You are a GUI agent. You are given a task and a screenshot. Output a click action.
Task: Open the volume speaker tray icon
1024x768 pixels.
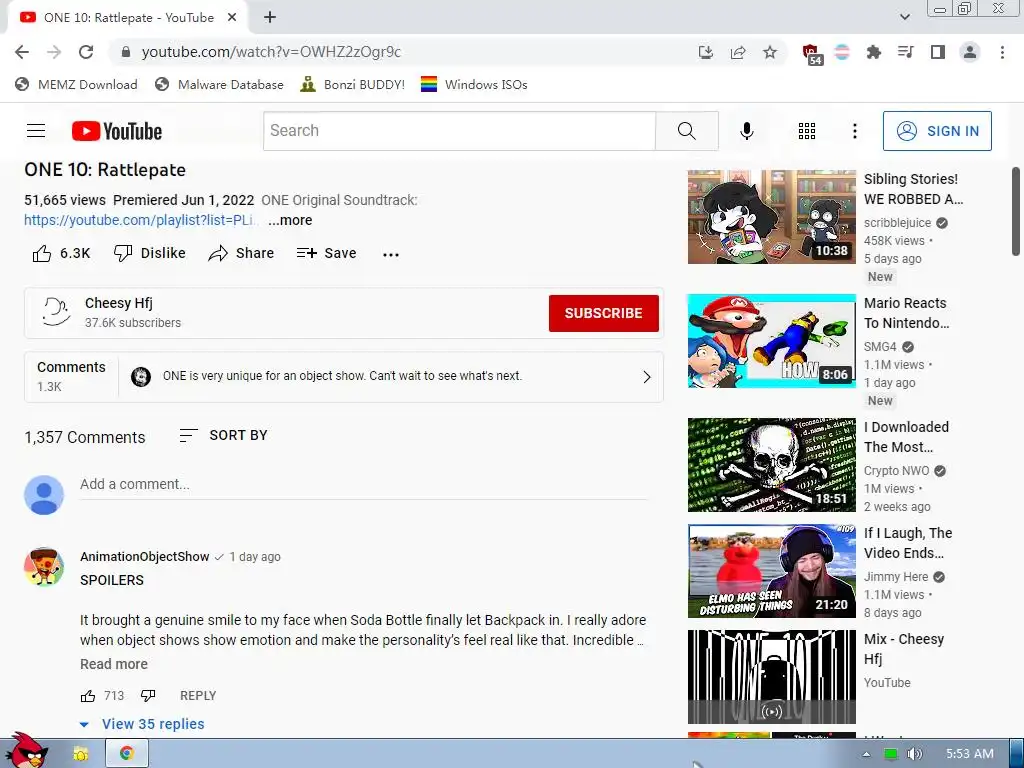pos(914,754)
